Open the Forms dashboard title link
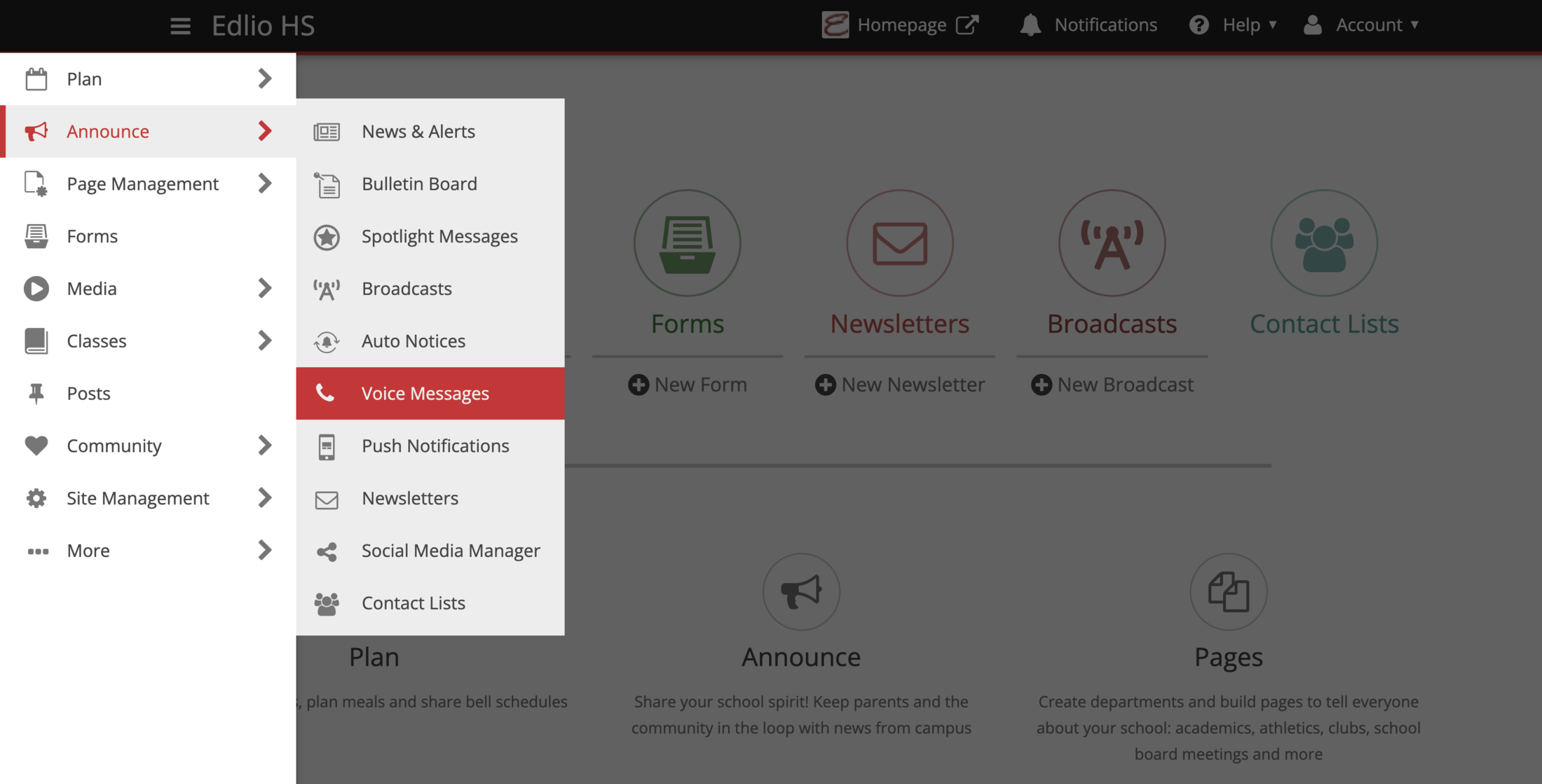The width and height of the screenshot is (1542, 784). coord(688,324)
